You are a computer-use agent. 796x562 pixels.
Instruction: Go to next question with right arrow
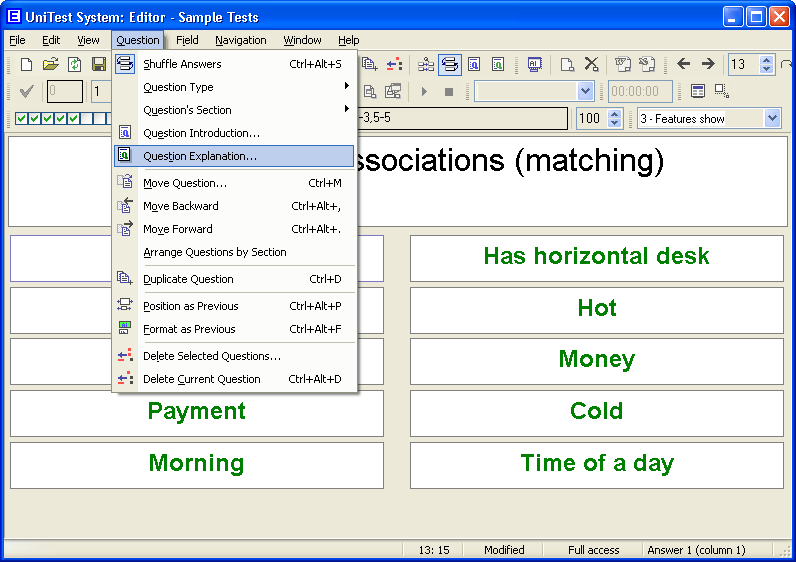(x=708, y=64)
